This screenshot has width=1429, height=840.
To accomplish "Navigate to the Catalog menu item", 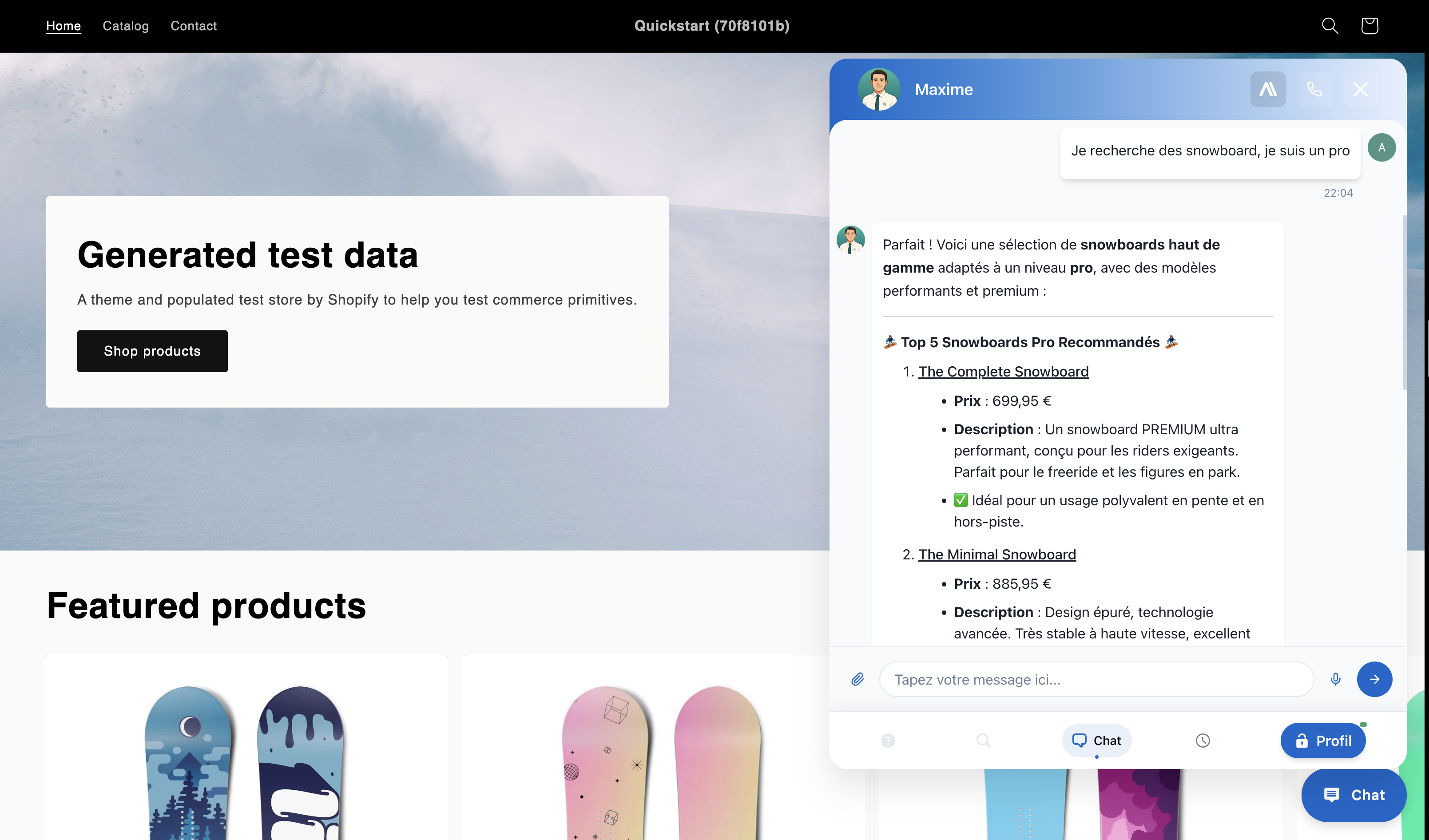I will click(x=125, y=26).
